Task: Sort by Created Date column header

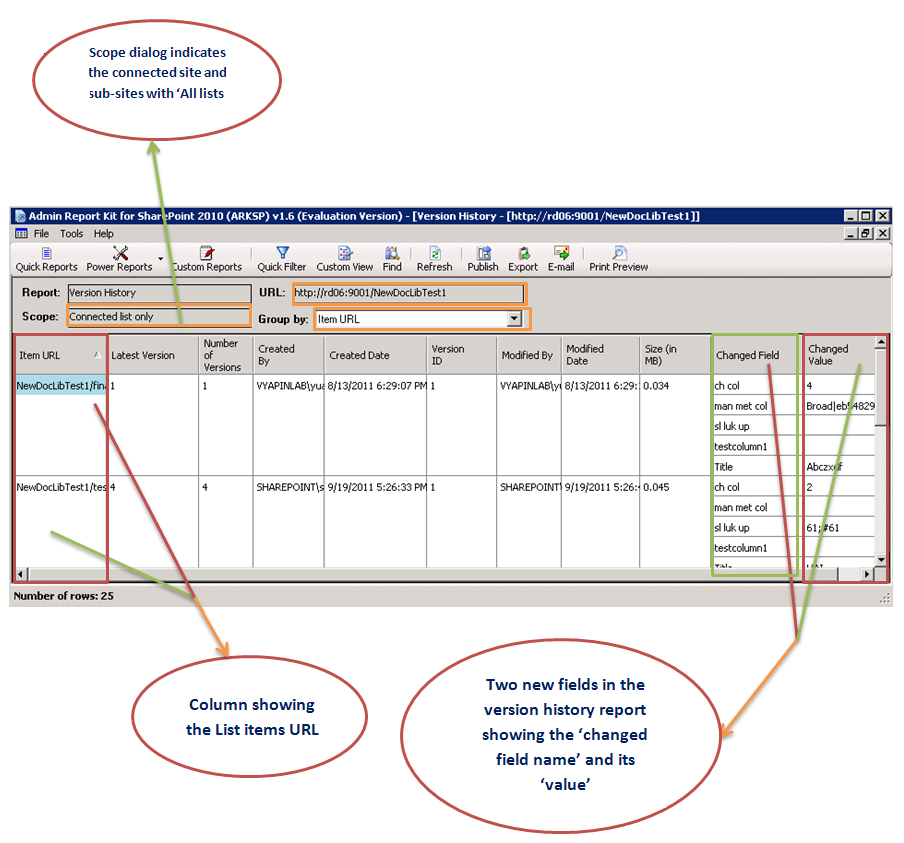Action: pyautogui.click(x=375, y=355)
